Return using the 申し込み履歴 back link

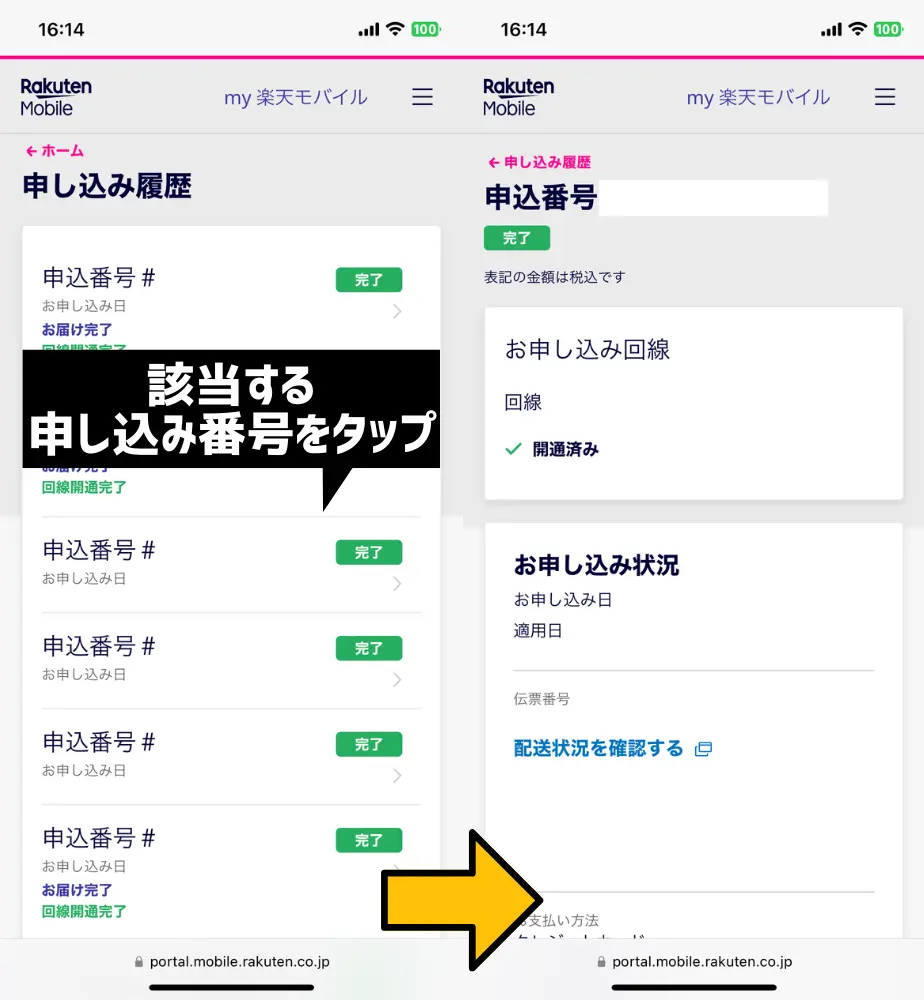542,161
